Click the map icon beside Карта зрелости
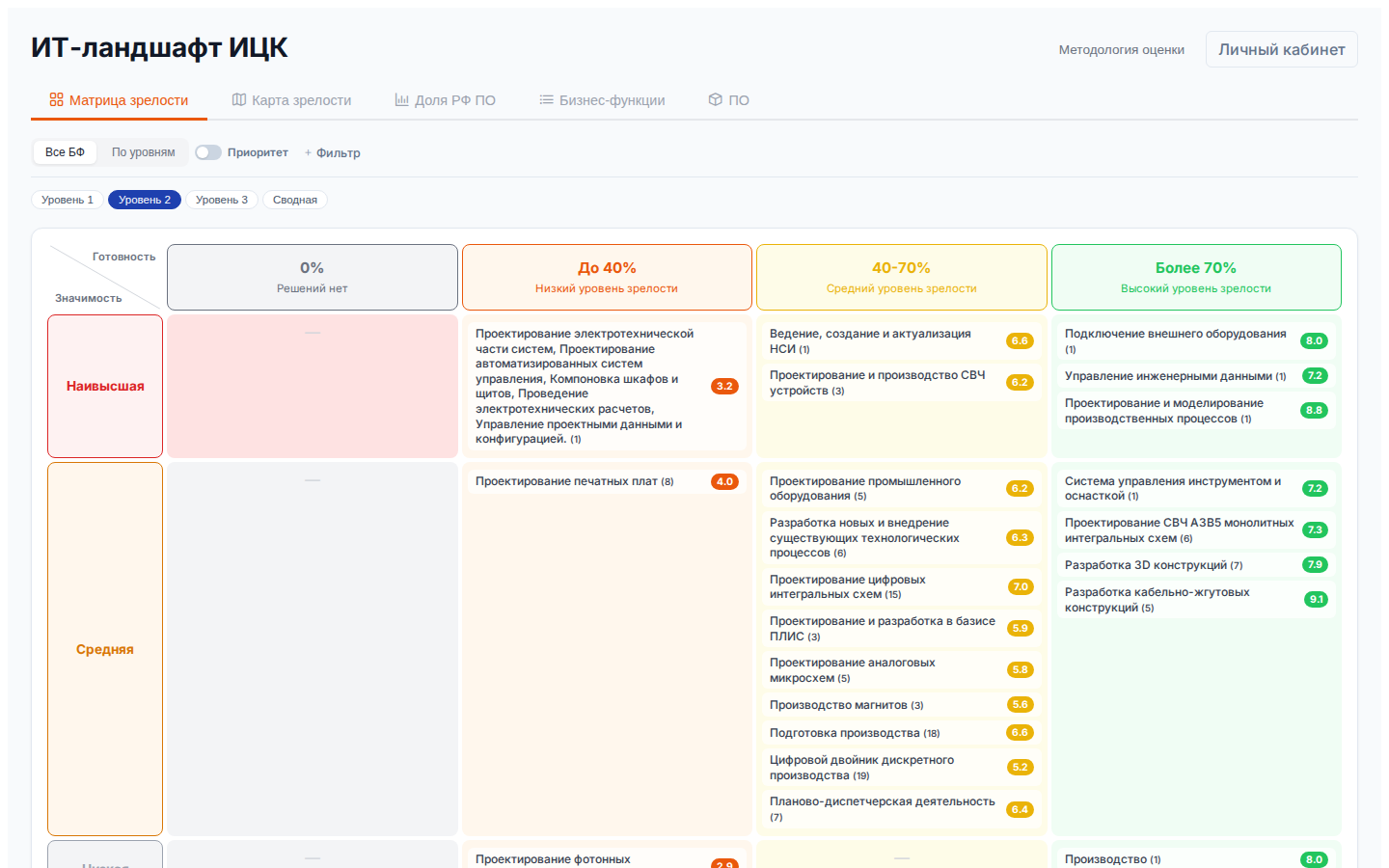 [x=239, y=99]
